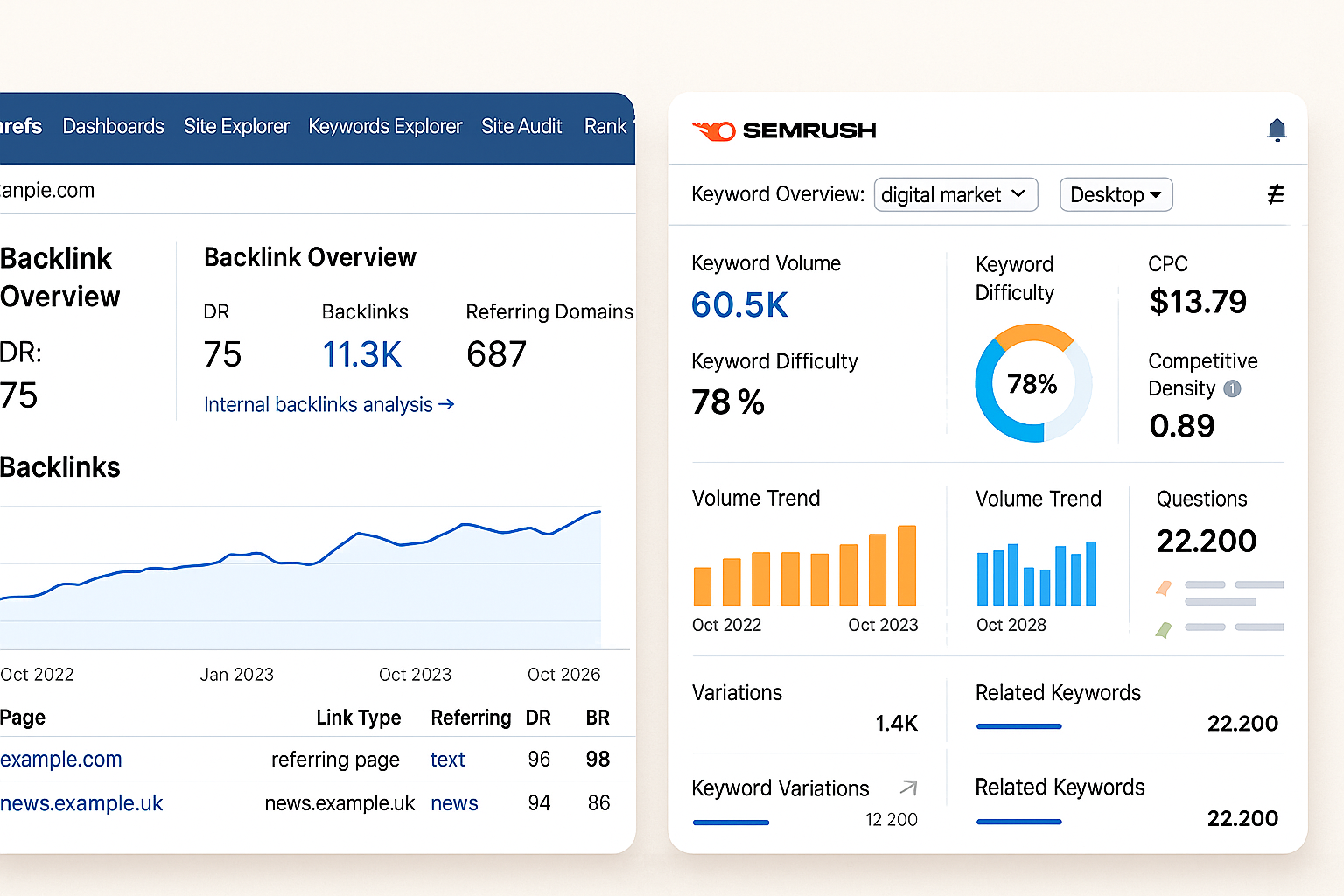This screenshot has width=1344, height=896.
Task: Click the 22.200 Questions value
Action: [x=1207, y=541]
